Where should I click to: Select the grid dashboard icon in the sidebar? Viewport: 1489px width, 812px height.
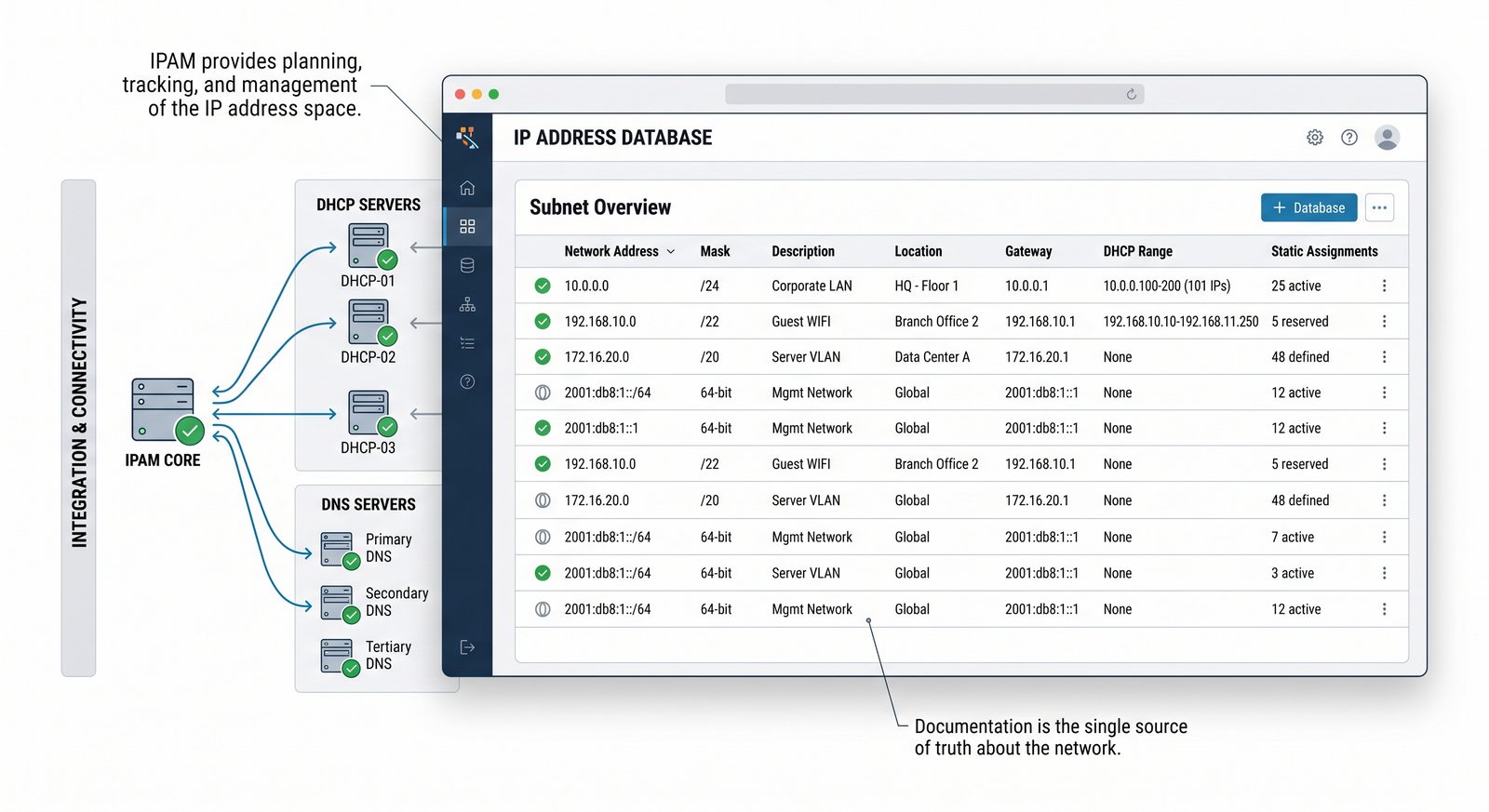click(467, 227)
